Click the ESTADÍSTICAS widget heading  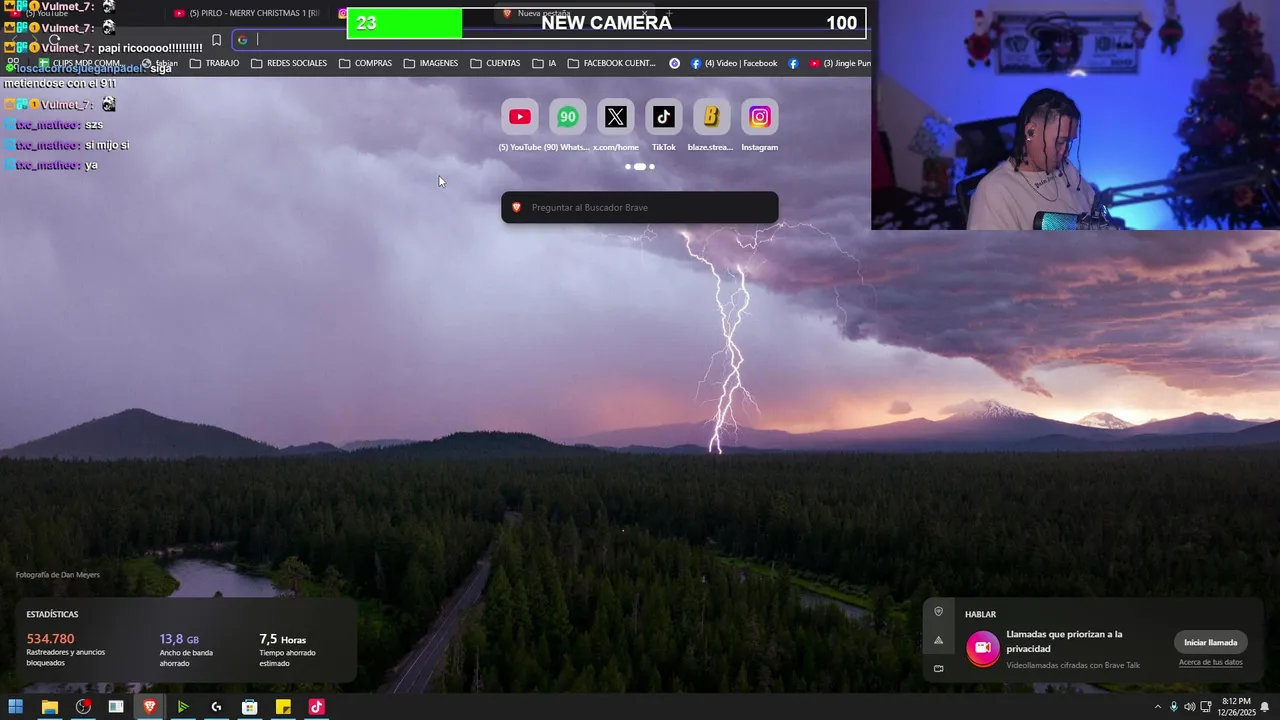point(52,614)
